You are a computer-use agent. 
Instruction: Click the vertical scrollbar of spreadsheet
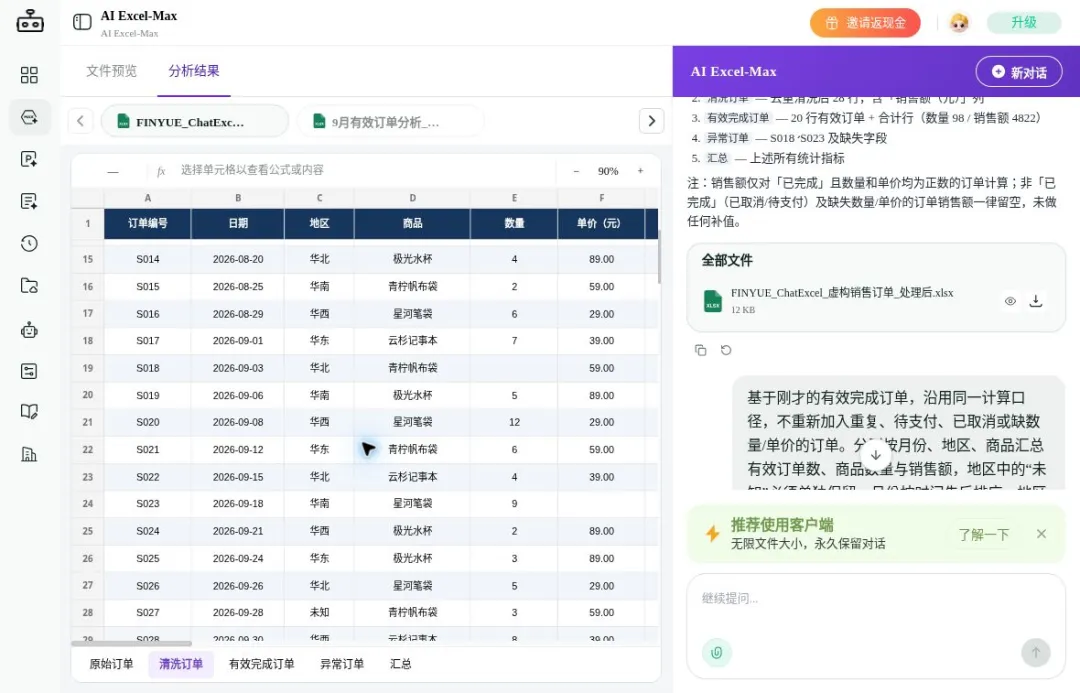pyautogui.click(x=659, y=256)
